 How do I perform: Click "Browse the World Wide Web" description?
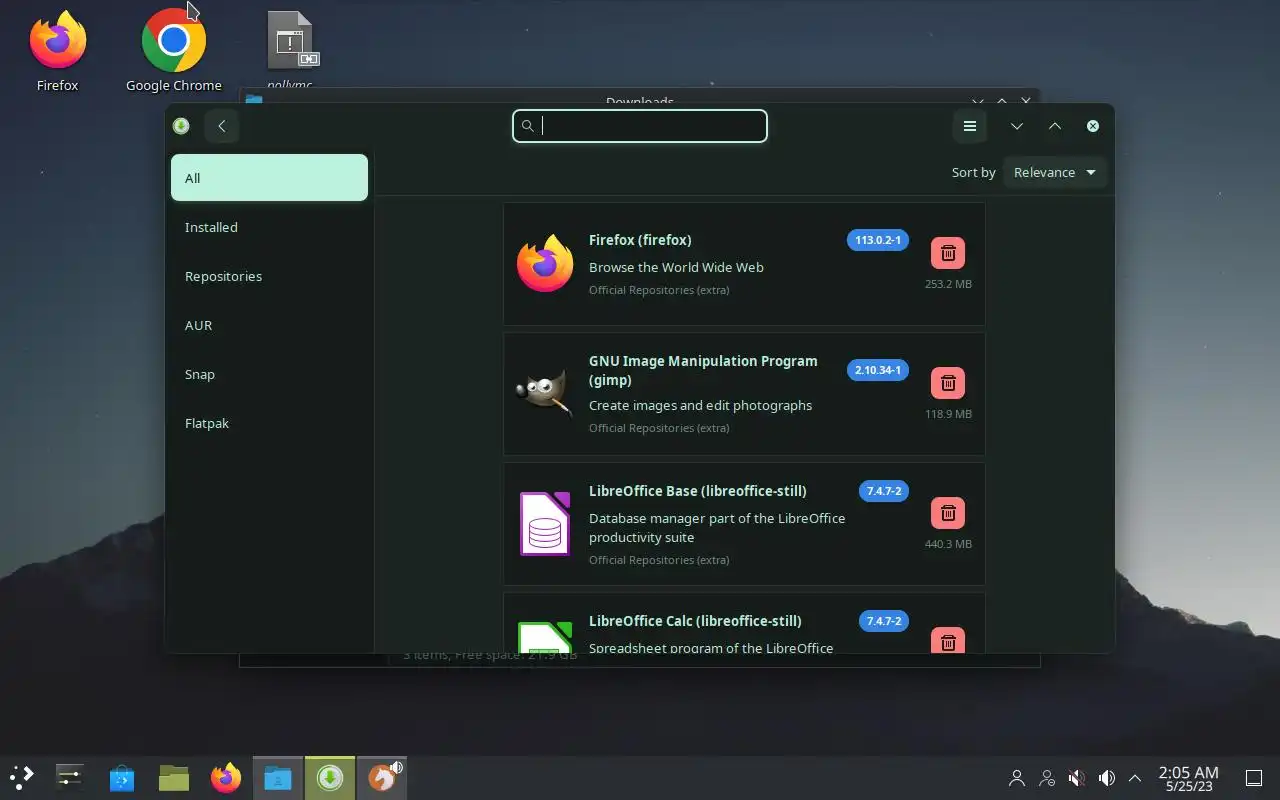click(676, 267)
